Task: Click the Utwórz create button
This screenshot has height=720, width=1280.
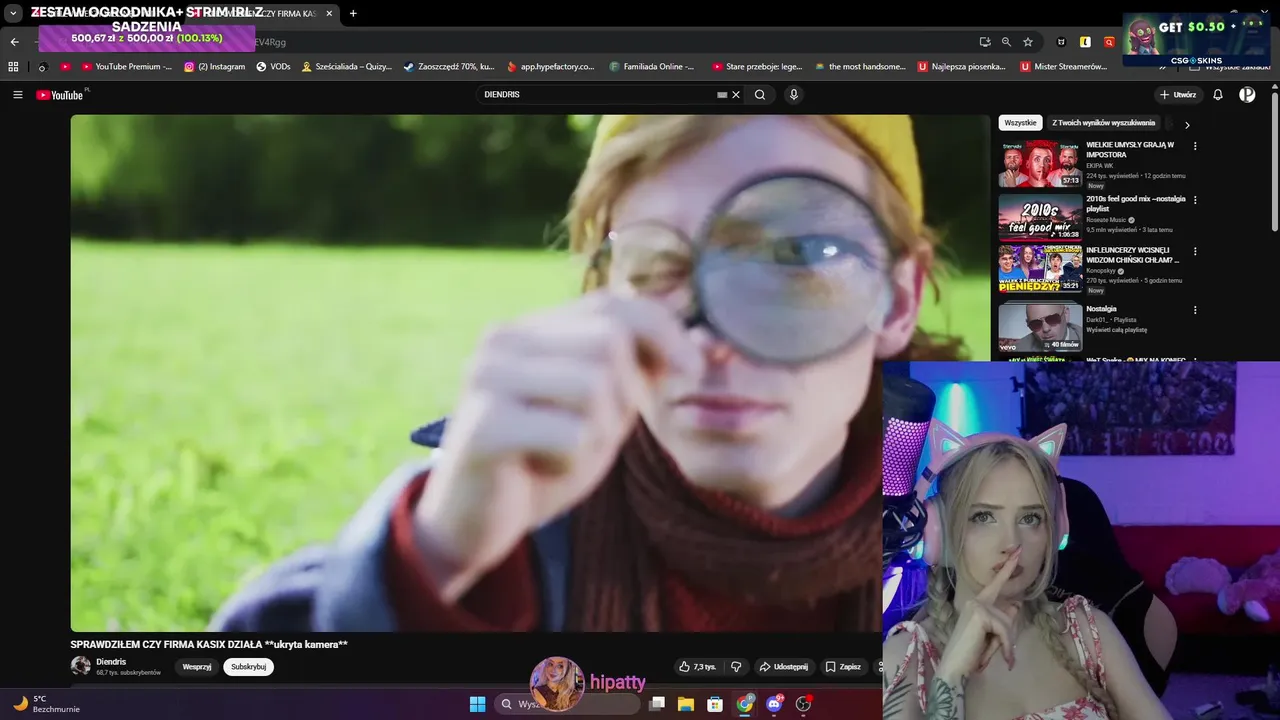Action: 1177,95
